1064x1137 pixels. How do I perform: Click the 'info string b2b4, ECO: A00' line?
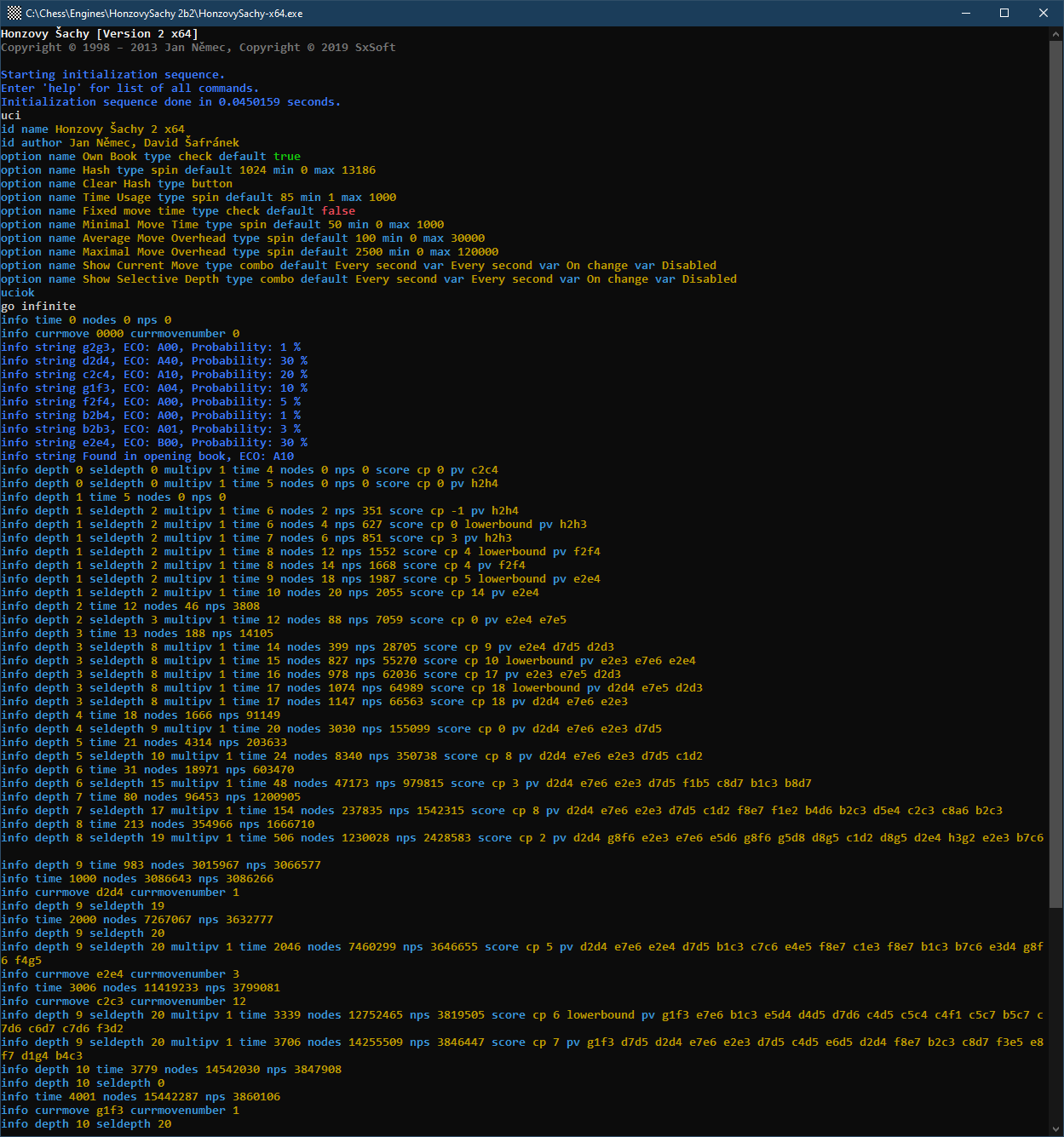[x=151, y=416]
